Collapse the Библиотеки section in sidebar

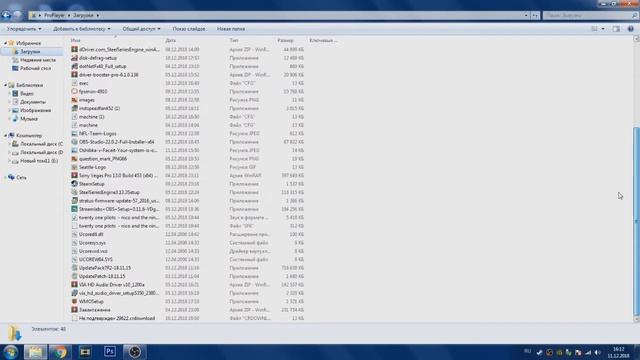click(x=6, y=85)
